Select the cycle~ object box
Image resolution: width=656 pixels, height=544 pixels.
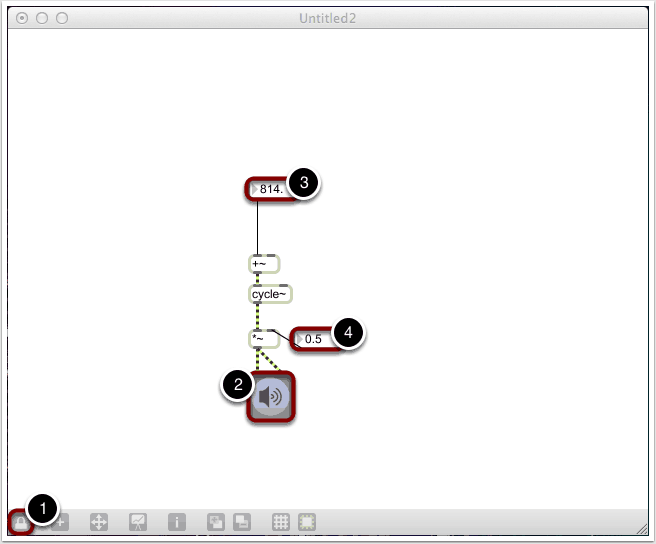(x=270, y=294)
